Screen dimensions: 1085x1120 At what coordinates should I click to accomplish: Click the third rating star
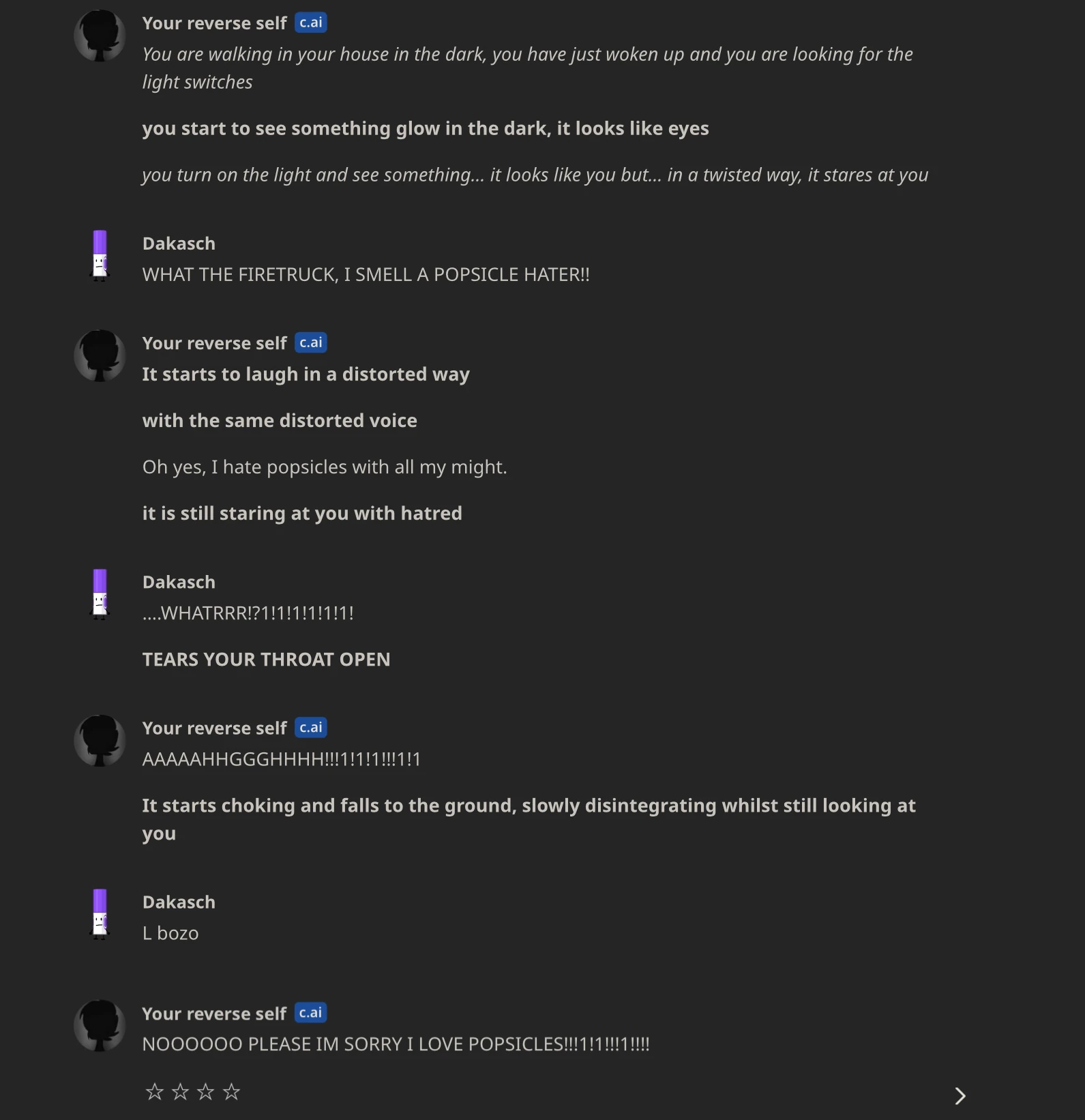click(205, 1091)
